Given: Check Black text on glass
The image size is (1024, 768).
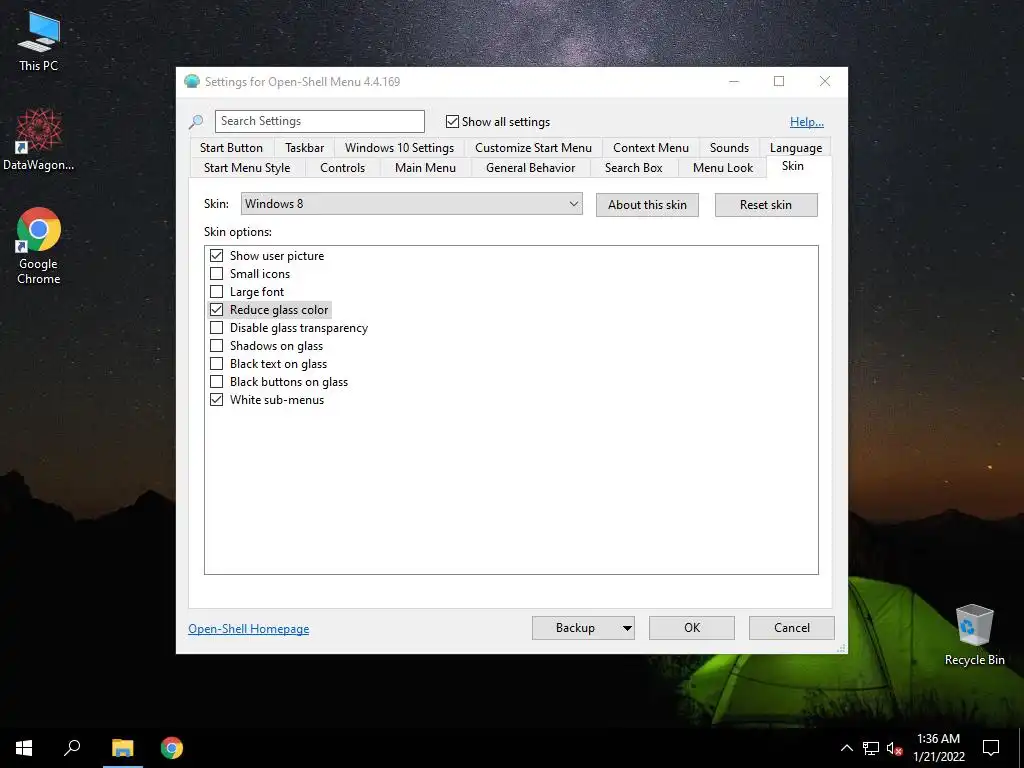Looking at the screenshot, I should 216,364.
